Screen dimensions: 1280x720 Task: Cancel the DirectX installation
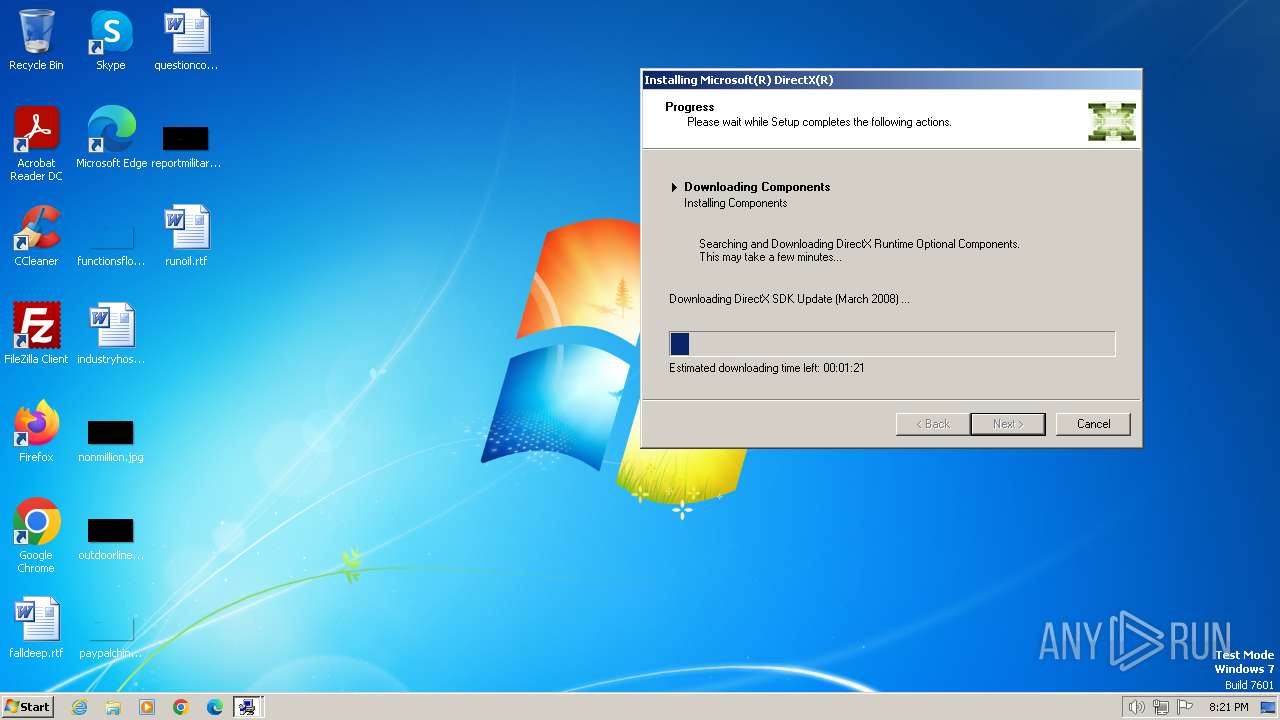[x=1093, y=424]
